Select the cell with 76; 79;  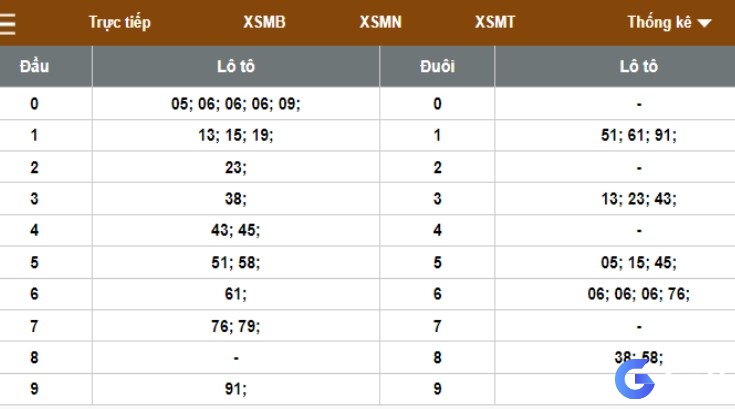236,326
